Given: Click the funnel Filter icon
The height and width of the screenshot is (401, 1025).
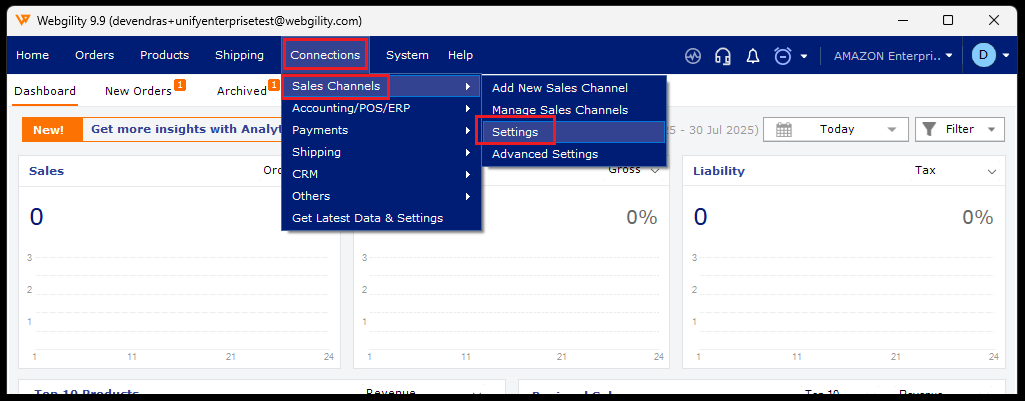Looking at the screenshot, I should coord(929,129).
